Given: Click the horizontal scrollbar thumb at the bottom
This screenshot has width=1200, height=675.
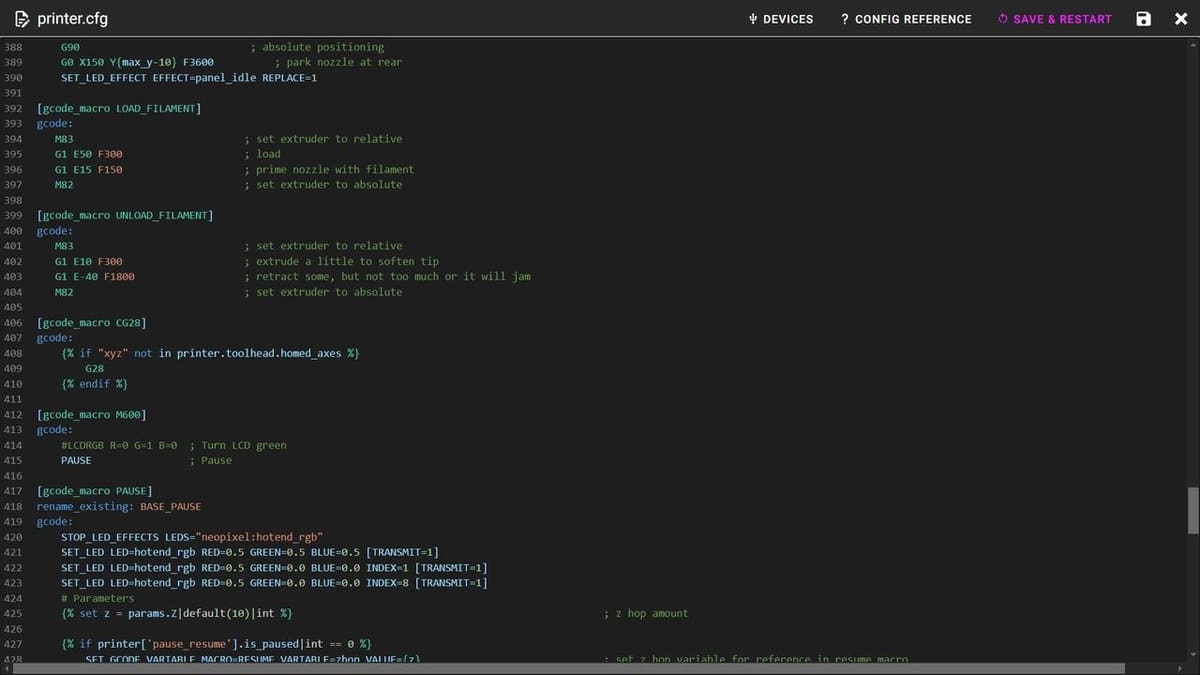Looking at the screenshot, I should (569, 668).
